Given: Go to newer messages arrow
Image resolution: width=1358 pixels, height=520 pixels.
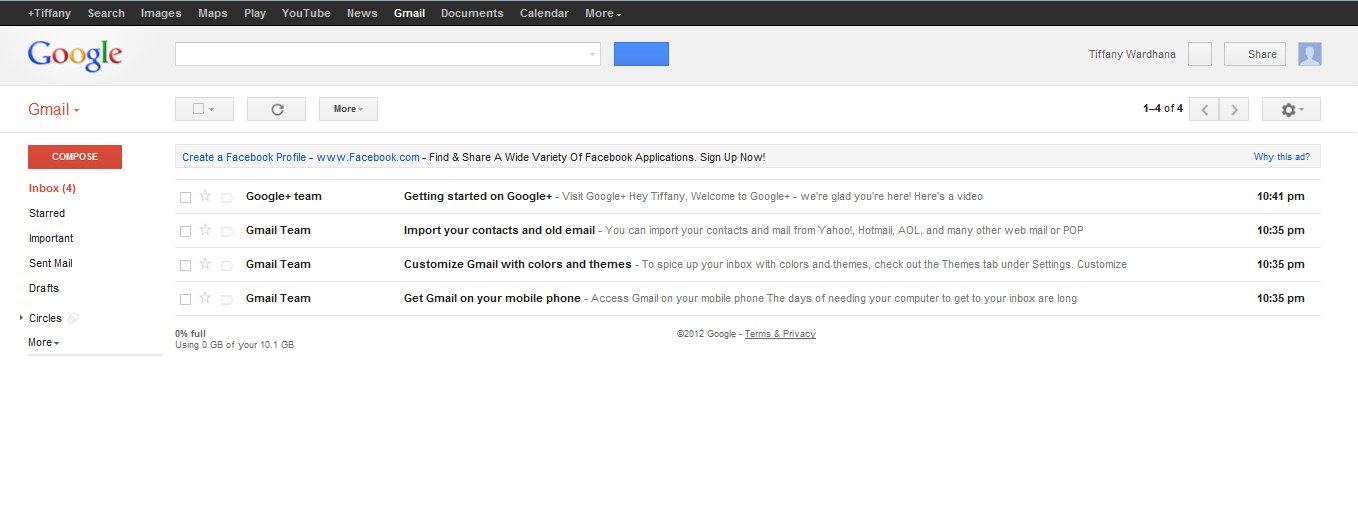Looking at the screenshot, I should click(x=1204, y=109).
